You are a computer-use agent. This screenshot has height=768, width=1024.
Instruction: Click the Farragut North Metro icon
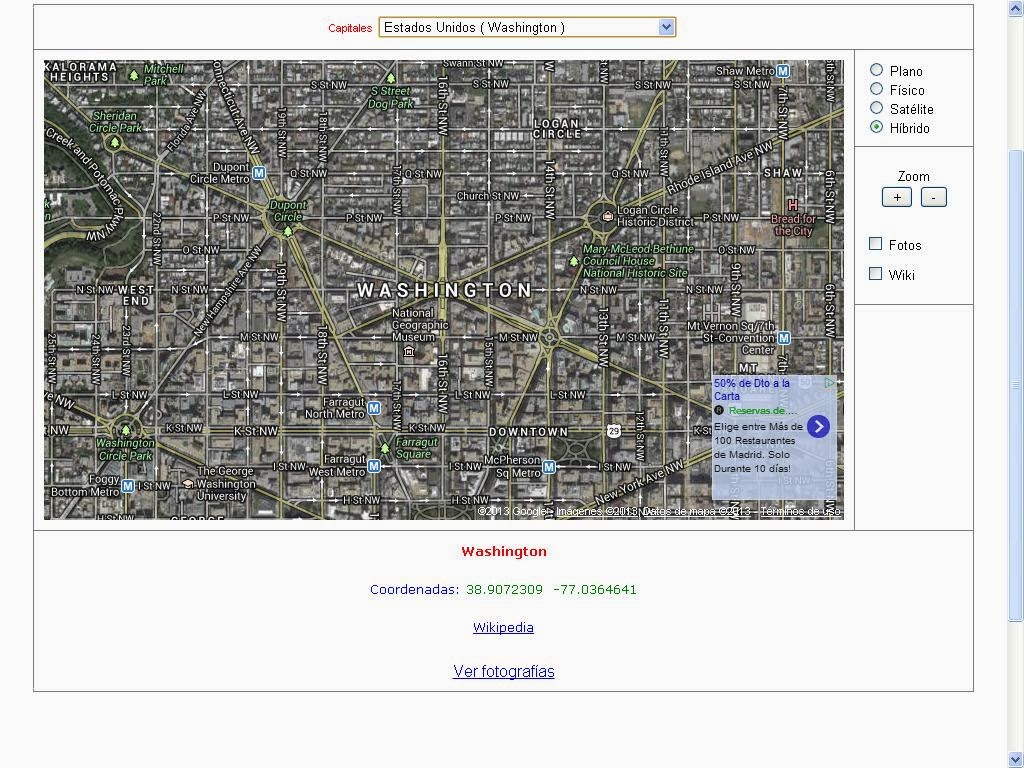click(x=374, y=408)
